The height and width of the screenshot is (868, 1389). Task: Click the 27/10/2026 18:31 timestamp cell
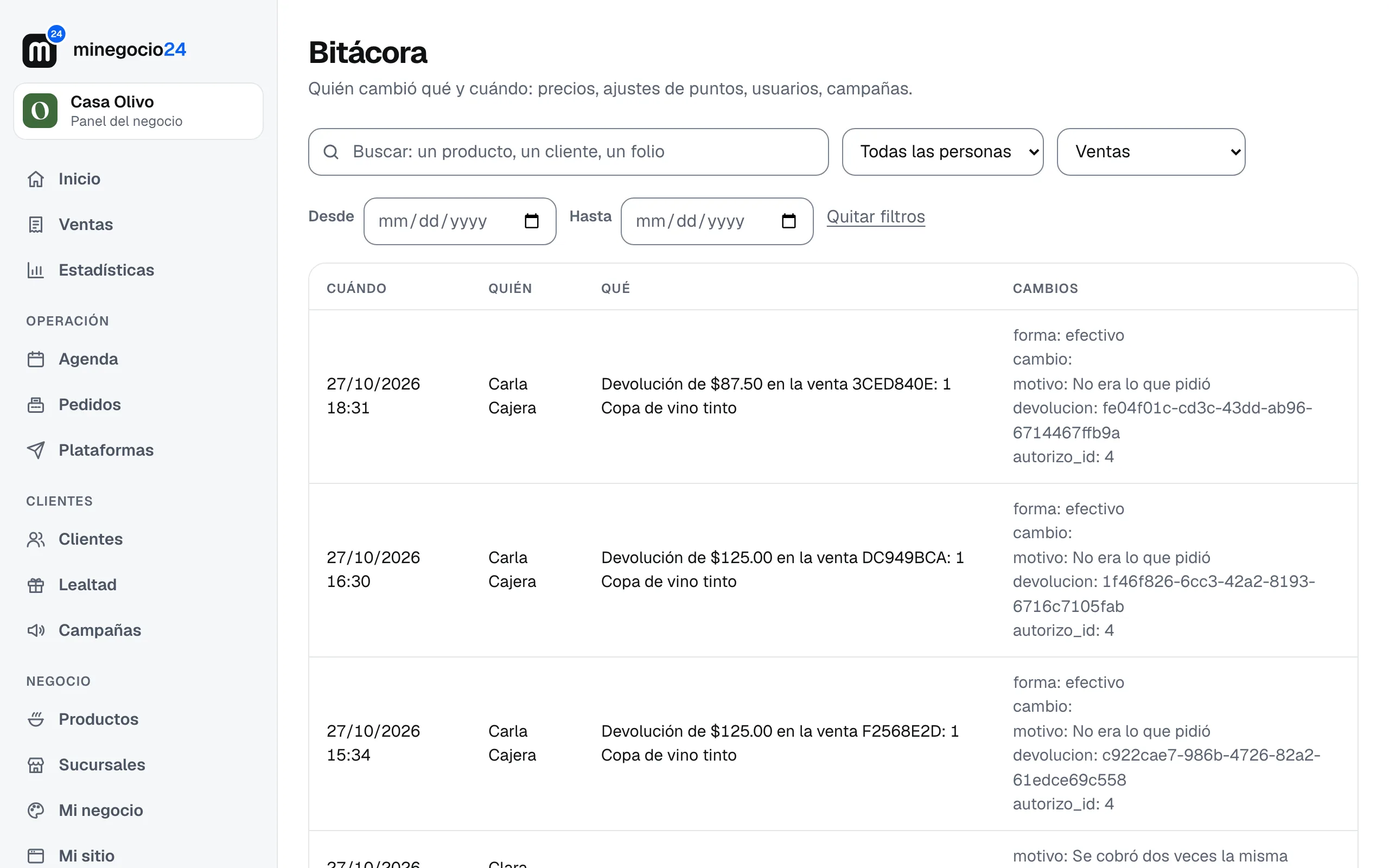[374, 396]
